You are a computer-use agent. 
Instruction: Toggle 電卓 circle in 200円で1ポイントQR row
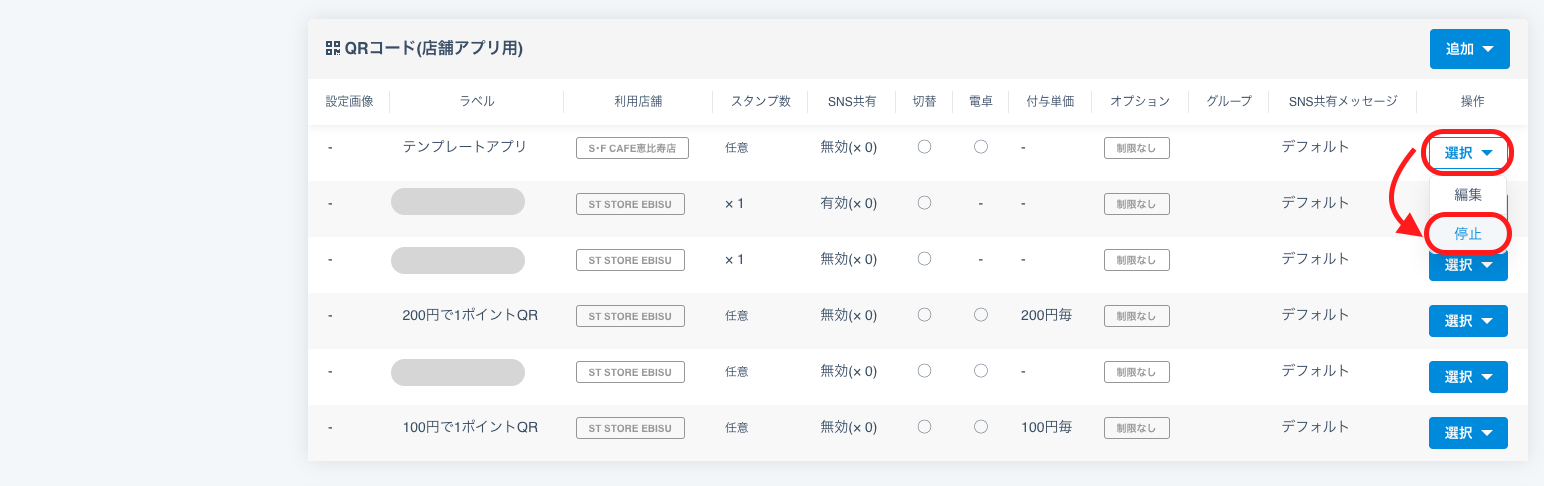click(981, 315)
